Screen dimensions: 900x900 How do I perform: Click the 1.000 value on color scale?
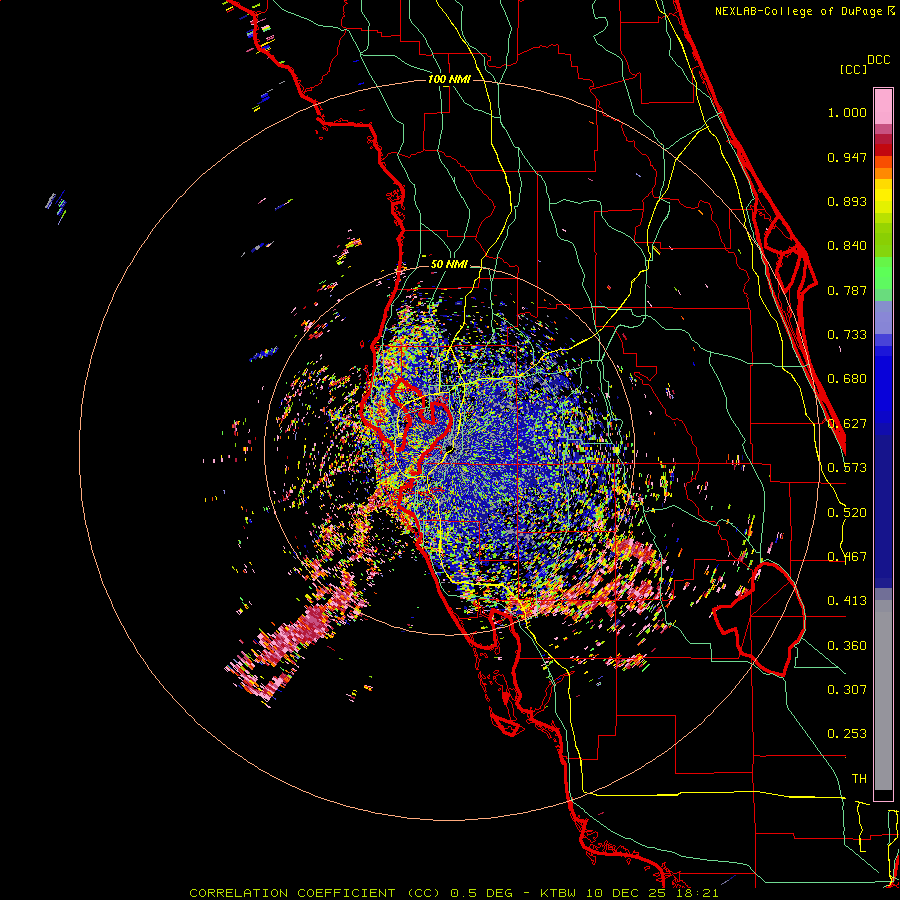click(847, 113)
